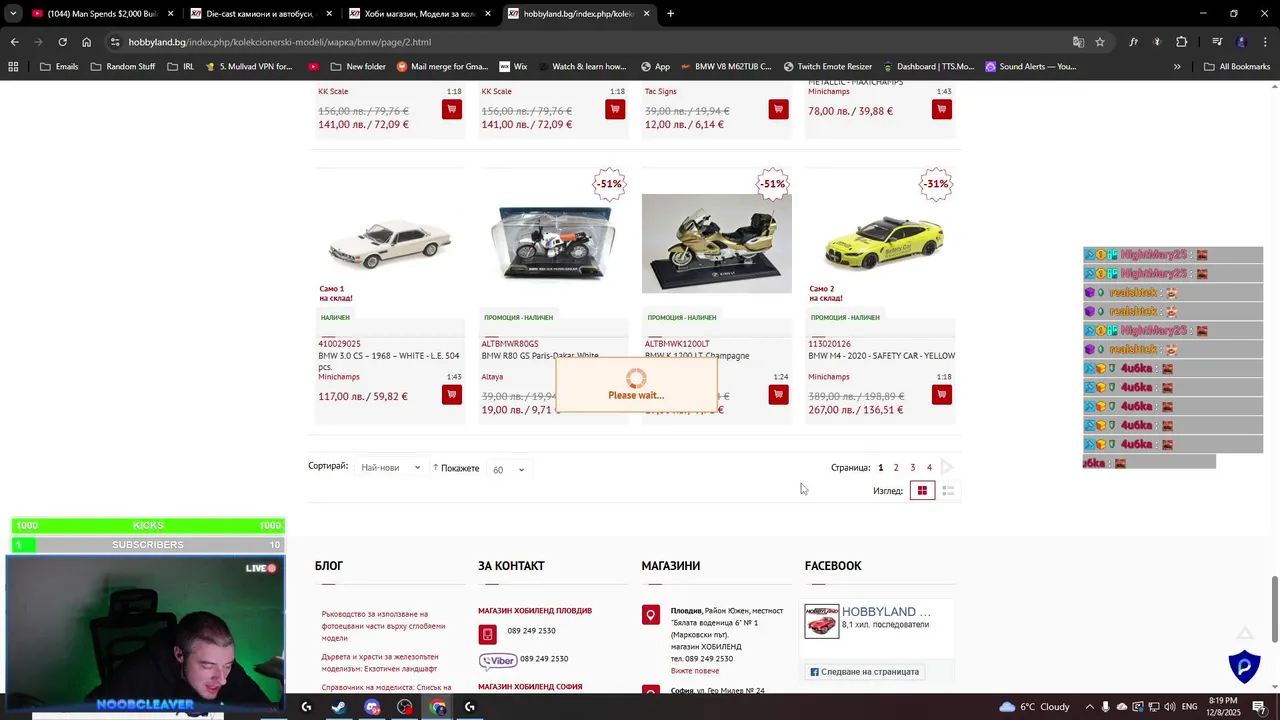Click the page vertical scrollbar thumb
The image size is (1280, 720).
coord(1274,610)
